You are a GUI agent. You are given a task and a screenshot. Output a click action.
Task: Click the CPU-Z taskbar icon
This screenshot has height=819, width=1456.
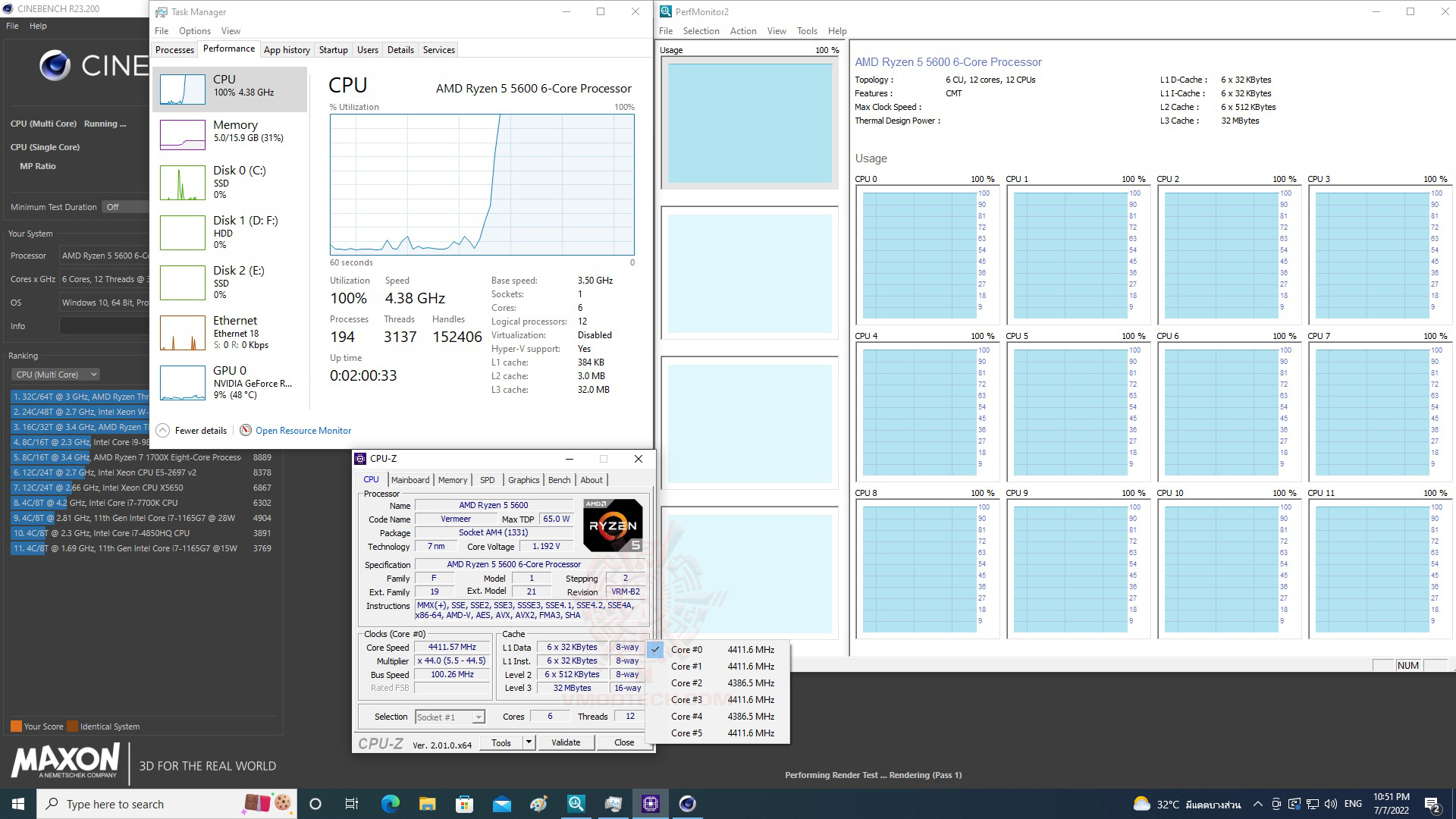coord(650,804)
